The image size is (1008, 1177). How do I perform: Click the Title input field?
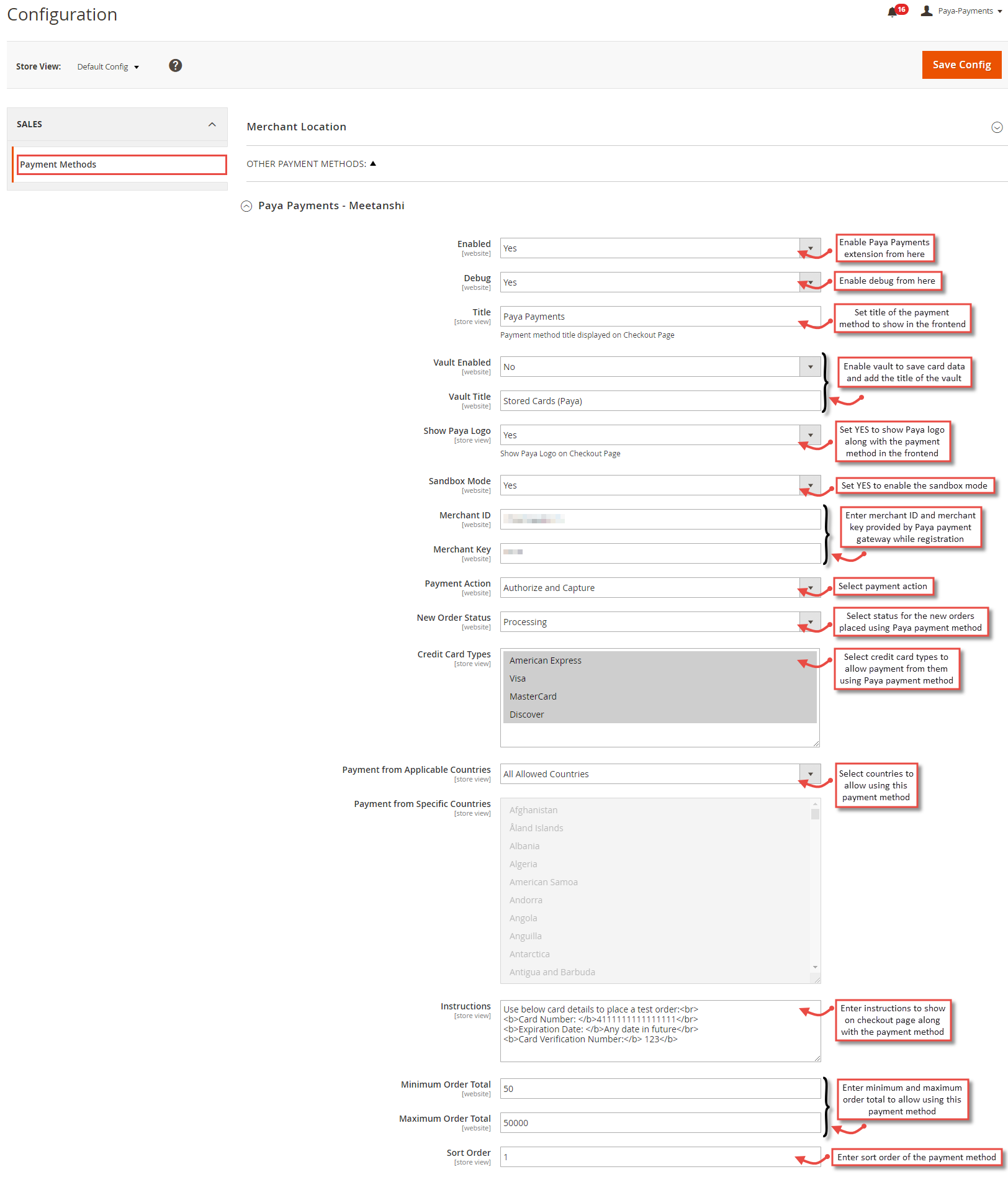tap(660, 317)
